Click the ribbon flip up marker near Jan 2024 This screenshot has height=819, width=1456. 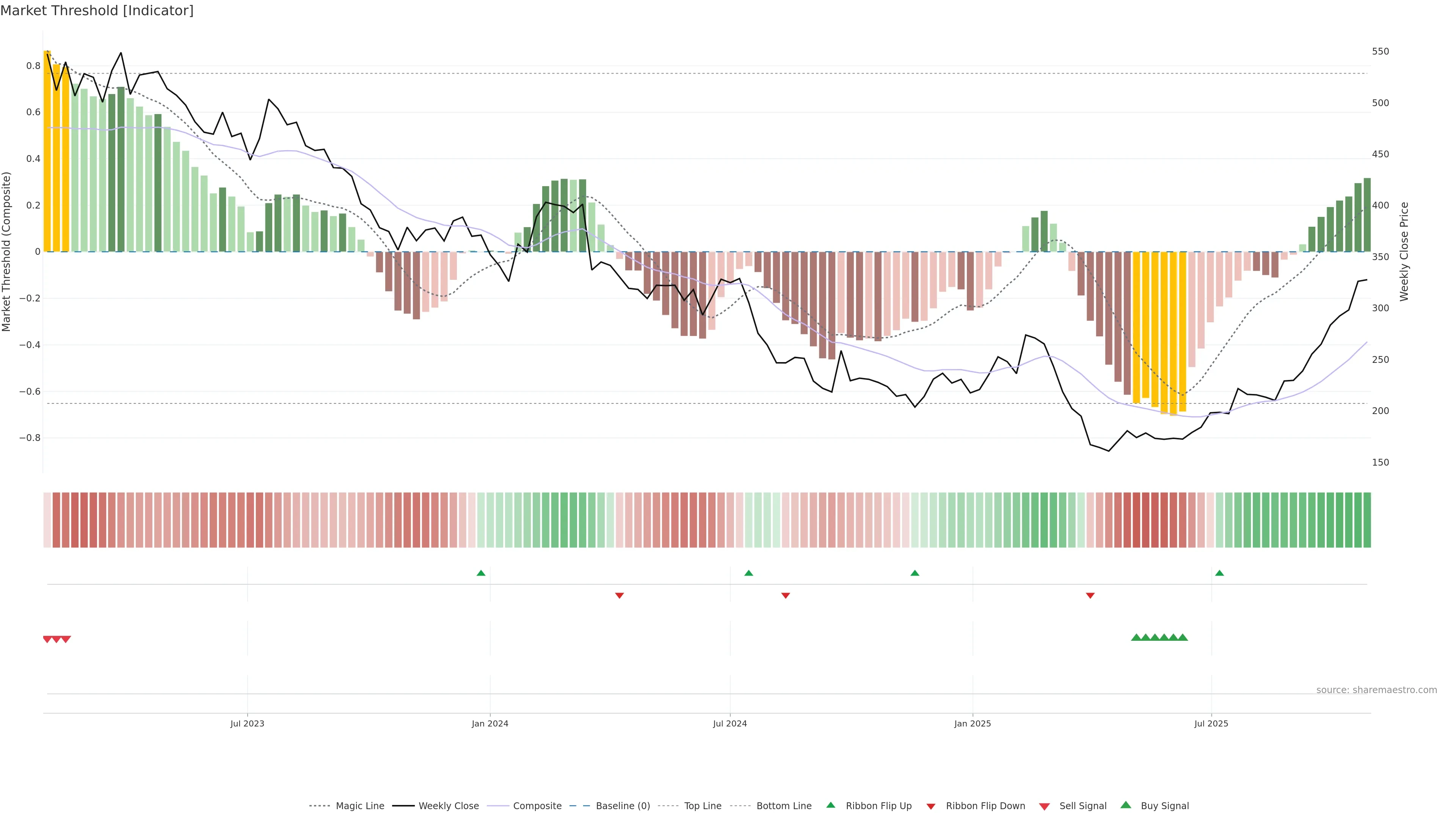(x=481, y=573)
